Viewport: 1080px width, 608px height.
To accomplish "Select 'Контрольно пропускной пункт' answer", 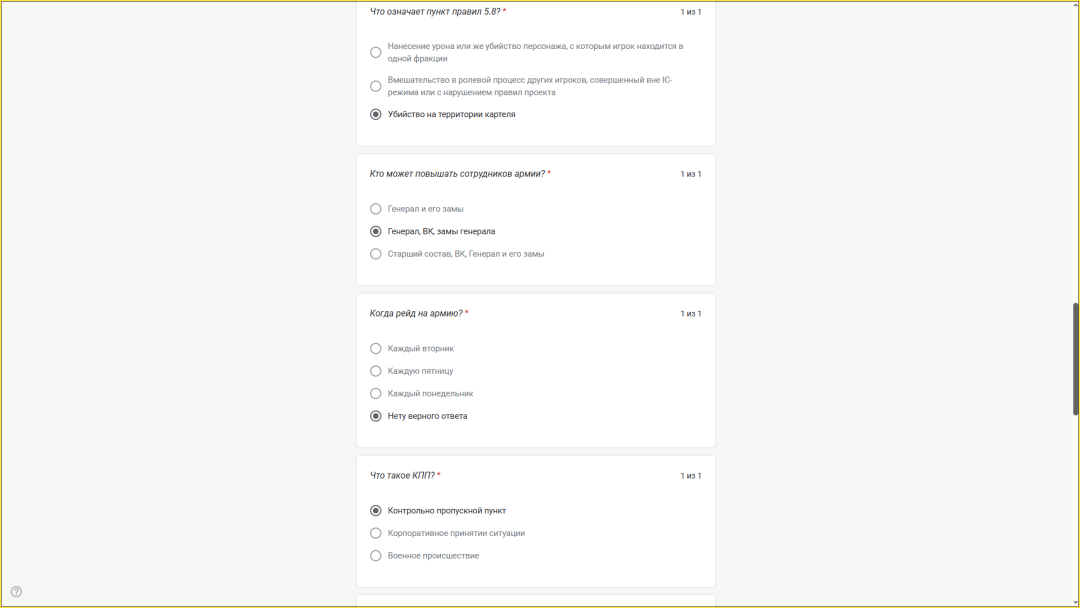I will point(376,511).
